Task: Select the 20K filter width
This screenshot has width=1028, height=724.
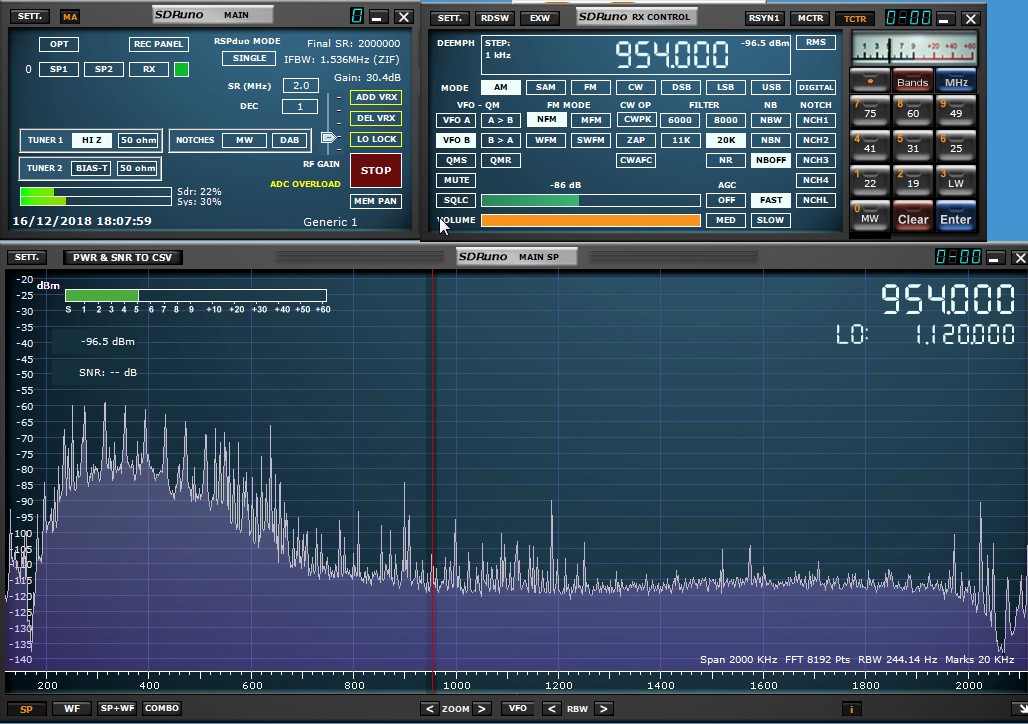Action: (x=726, y=140)
